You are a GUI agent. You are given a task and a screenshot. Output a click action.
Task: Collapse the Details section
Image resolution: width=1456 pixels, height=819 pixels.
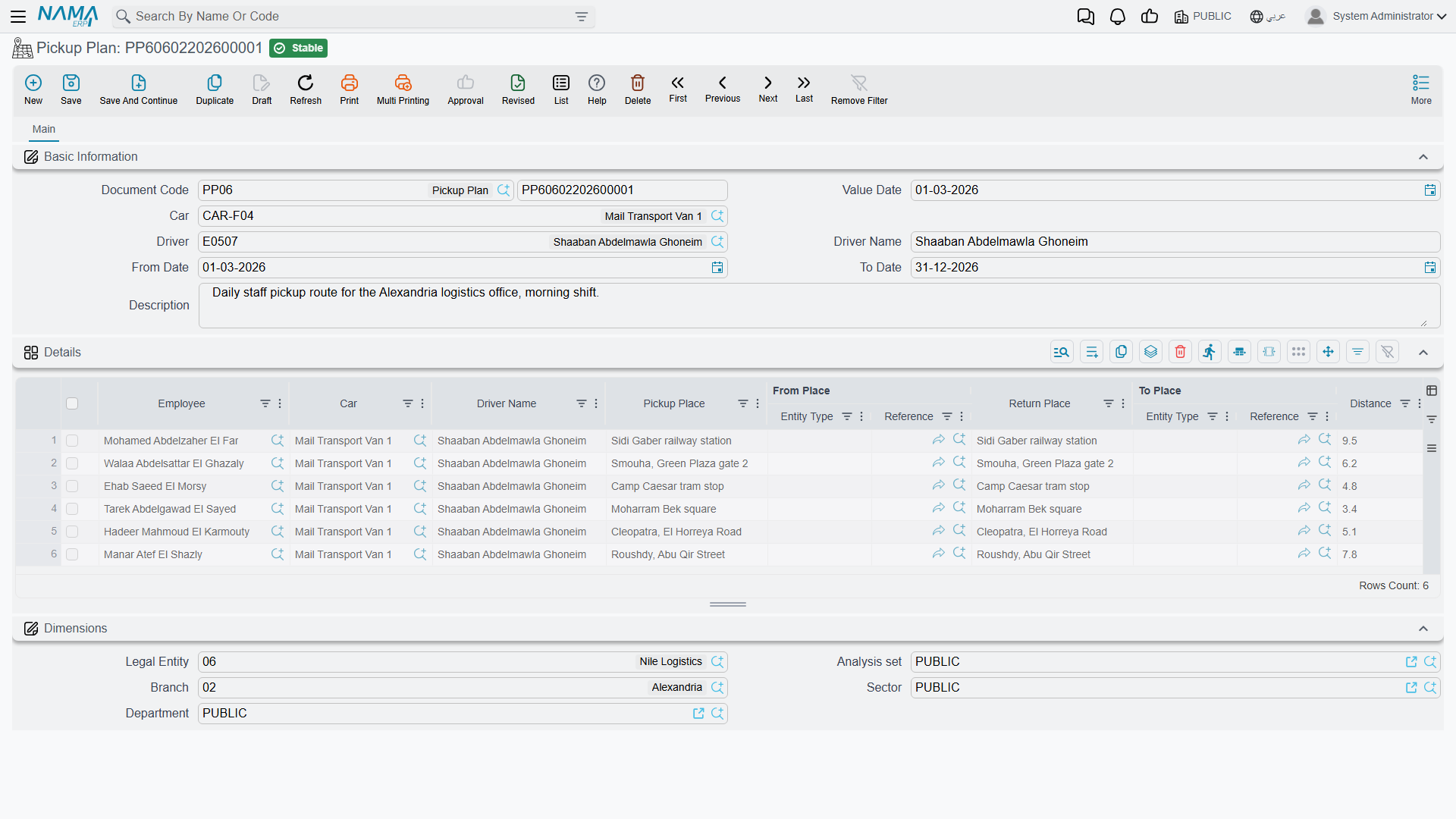coord(1423,353)
